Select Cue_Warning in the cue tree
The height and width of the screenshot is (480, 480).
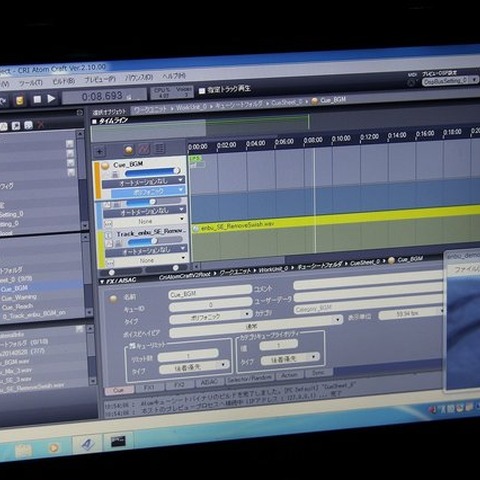(19, 297)
